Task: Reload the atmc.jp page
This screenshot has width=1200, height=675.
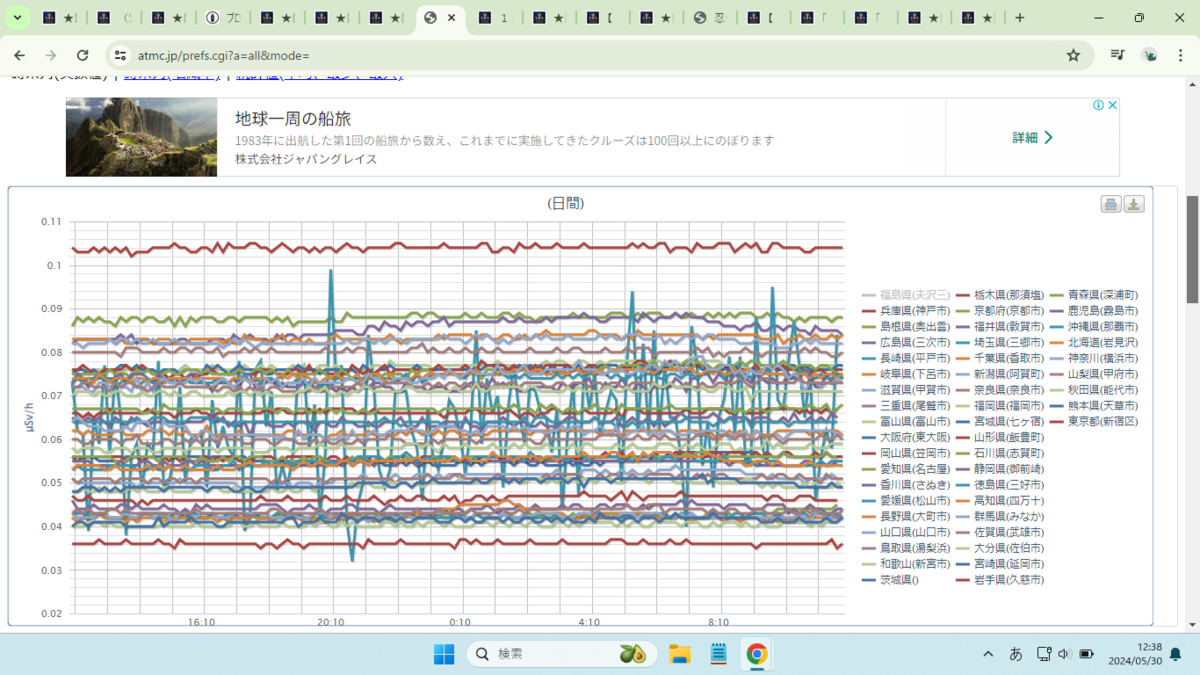Action: pyautogui.click(x=82, y=55)
